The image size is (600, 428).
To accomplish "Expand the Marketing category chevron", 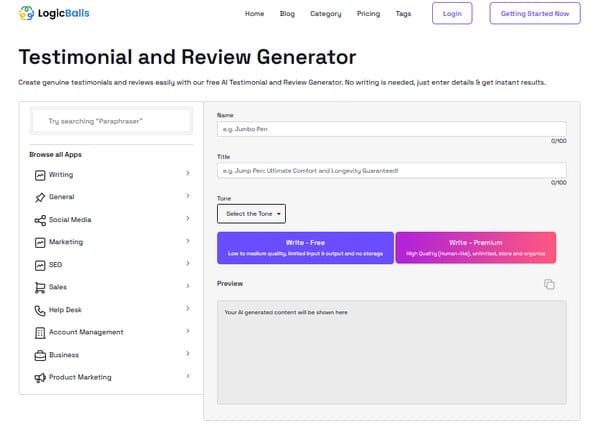I will (188, 241).
